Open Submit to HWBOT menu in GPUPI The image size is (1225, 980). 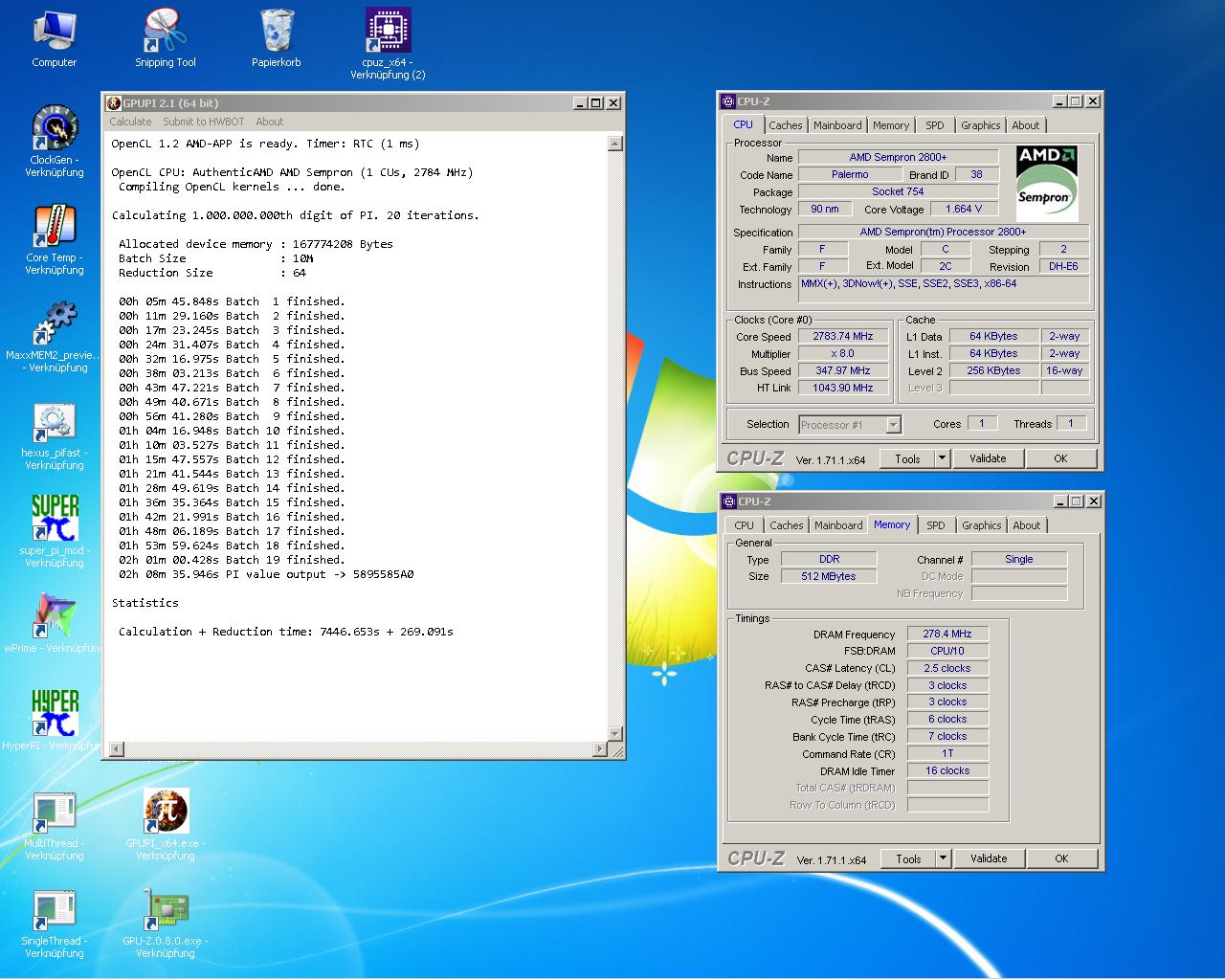click(203, 122)
